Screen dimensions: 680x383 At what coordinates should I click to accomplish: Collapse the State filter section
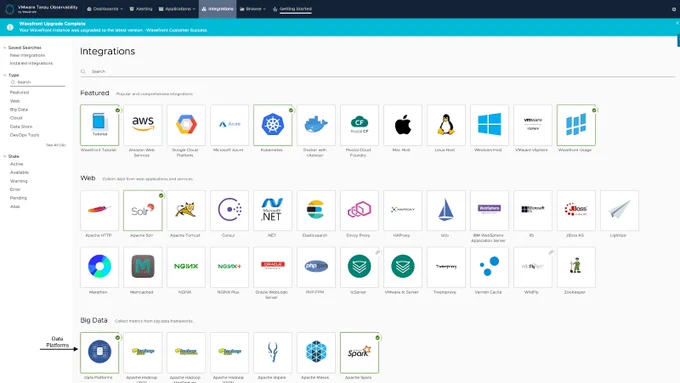coord(5,156)
